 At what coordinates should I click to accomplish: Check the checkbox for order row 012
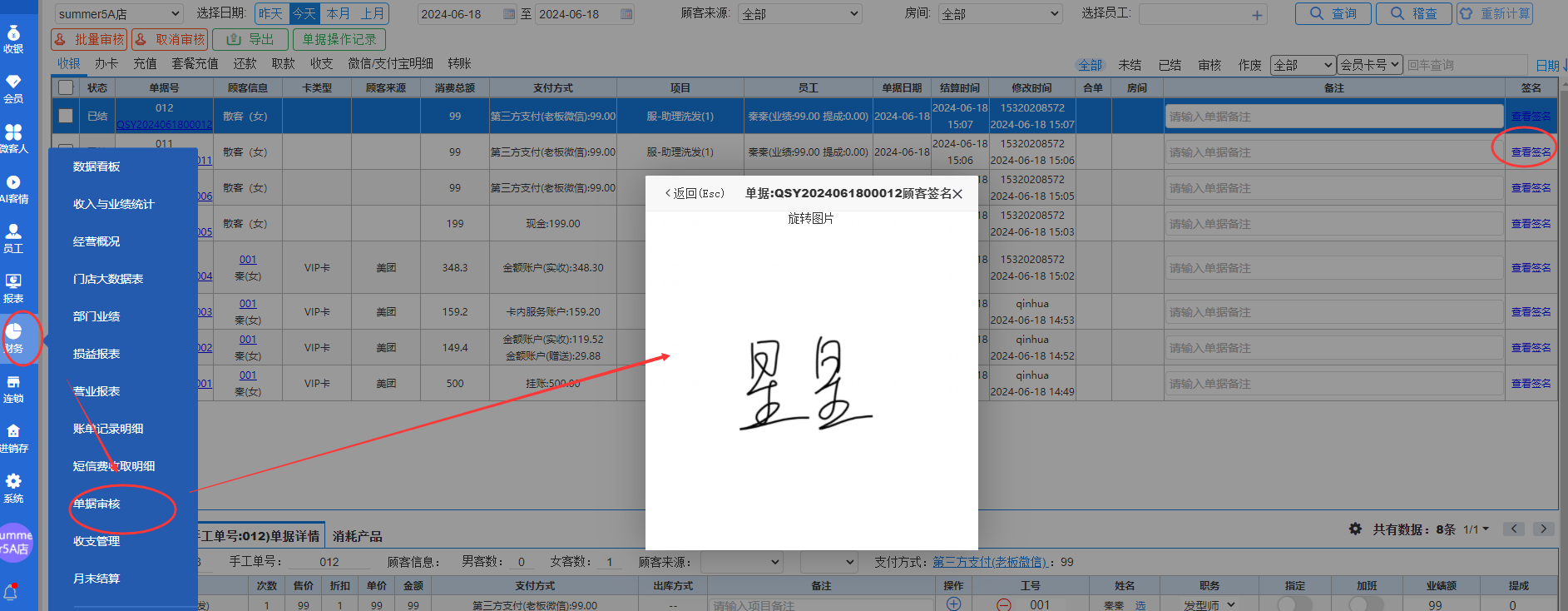coord(66,116)
